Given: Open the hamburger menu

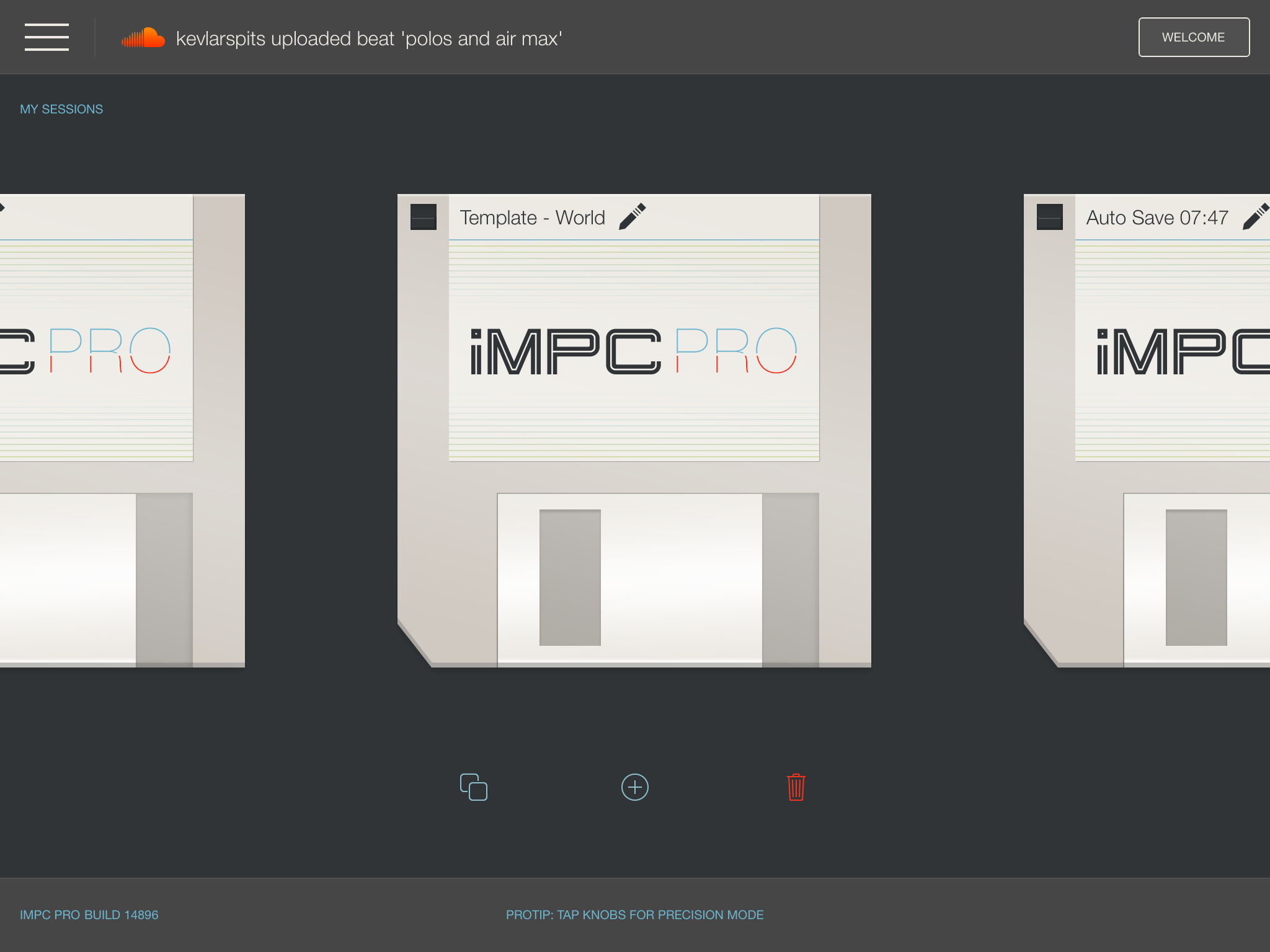Looking at the screenshot, I should click(x=47, y=37).
